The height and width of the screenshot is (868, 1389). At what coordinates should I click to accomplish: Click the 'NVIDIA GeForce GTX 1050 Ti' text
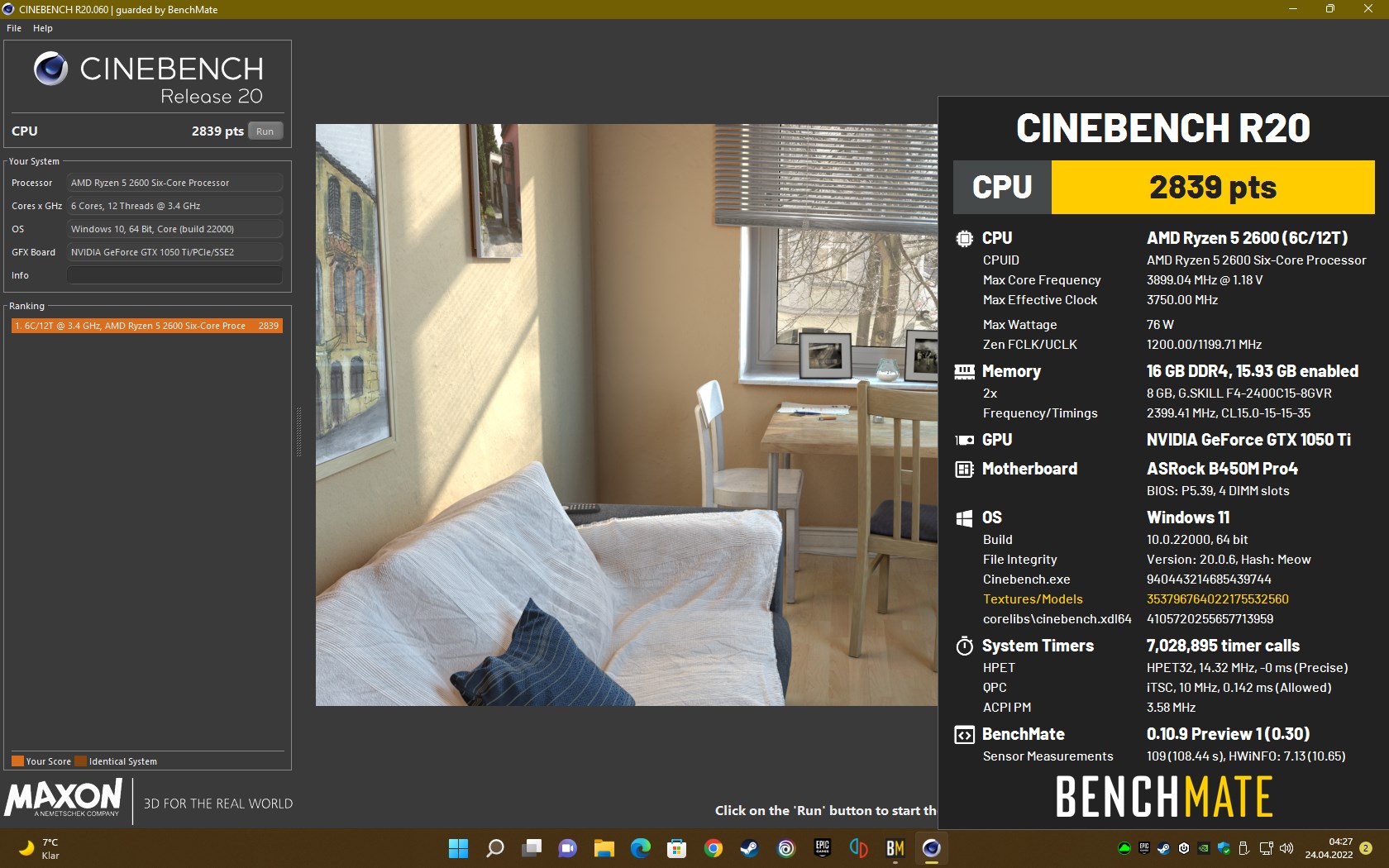coord(1248,440)
